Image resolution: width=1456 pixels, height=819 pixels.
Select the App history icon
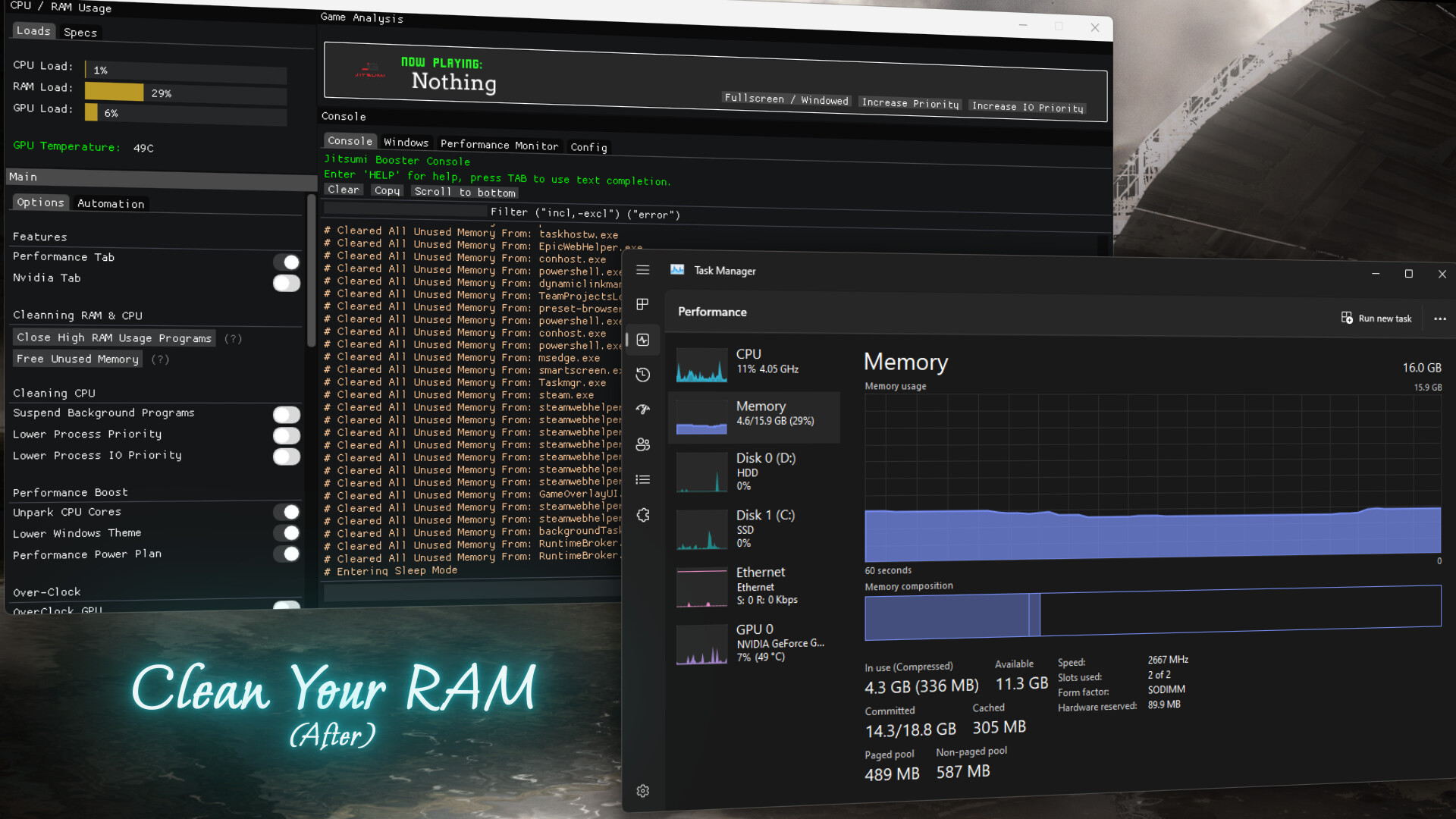pyautogui.click(x=642, y=375)
